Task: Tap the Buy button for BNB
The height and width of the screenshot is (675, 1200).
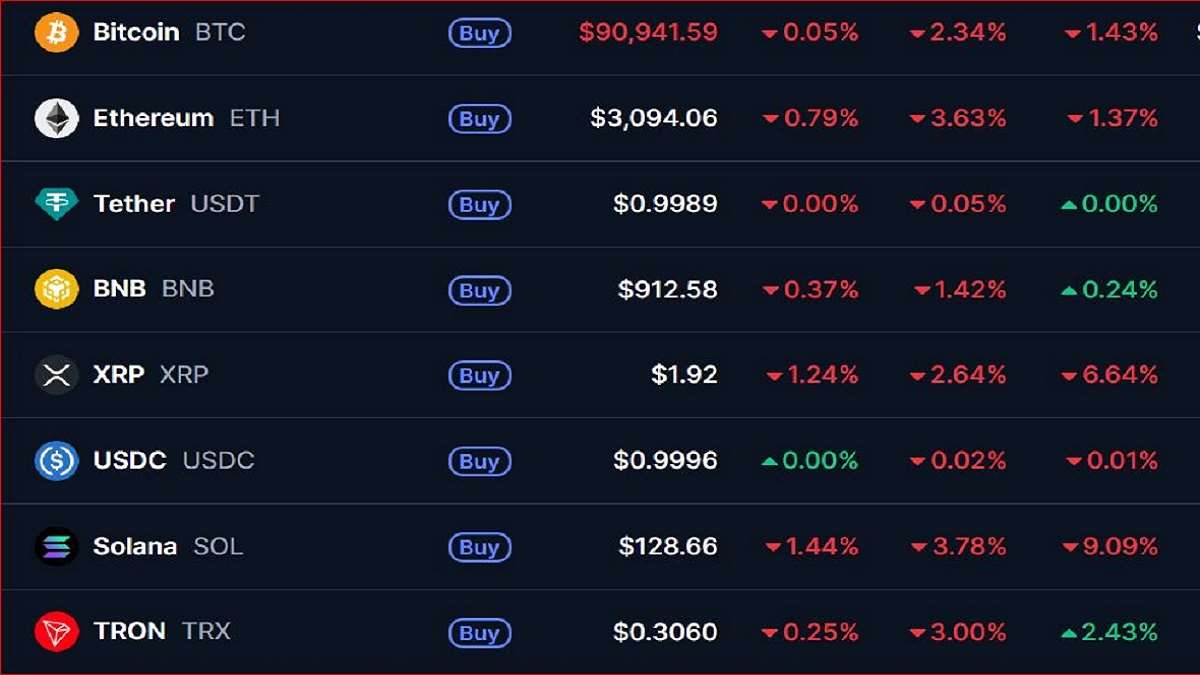Action: pos(479,291)
